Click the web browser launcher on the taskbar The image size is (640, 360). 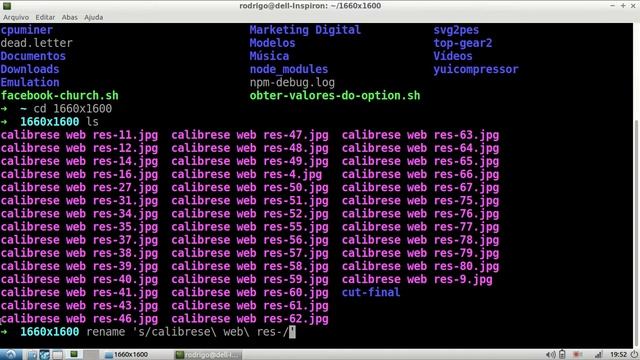click(x=44, y=354)
